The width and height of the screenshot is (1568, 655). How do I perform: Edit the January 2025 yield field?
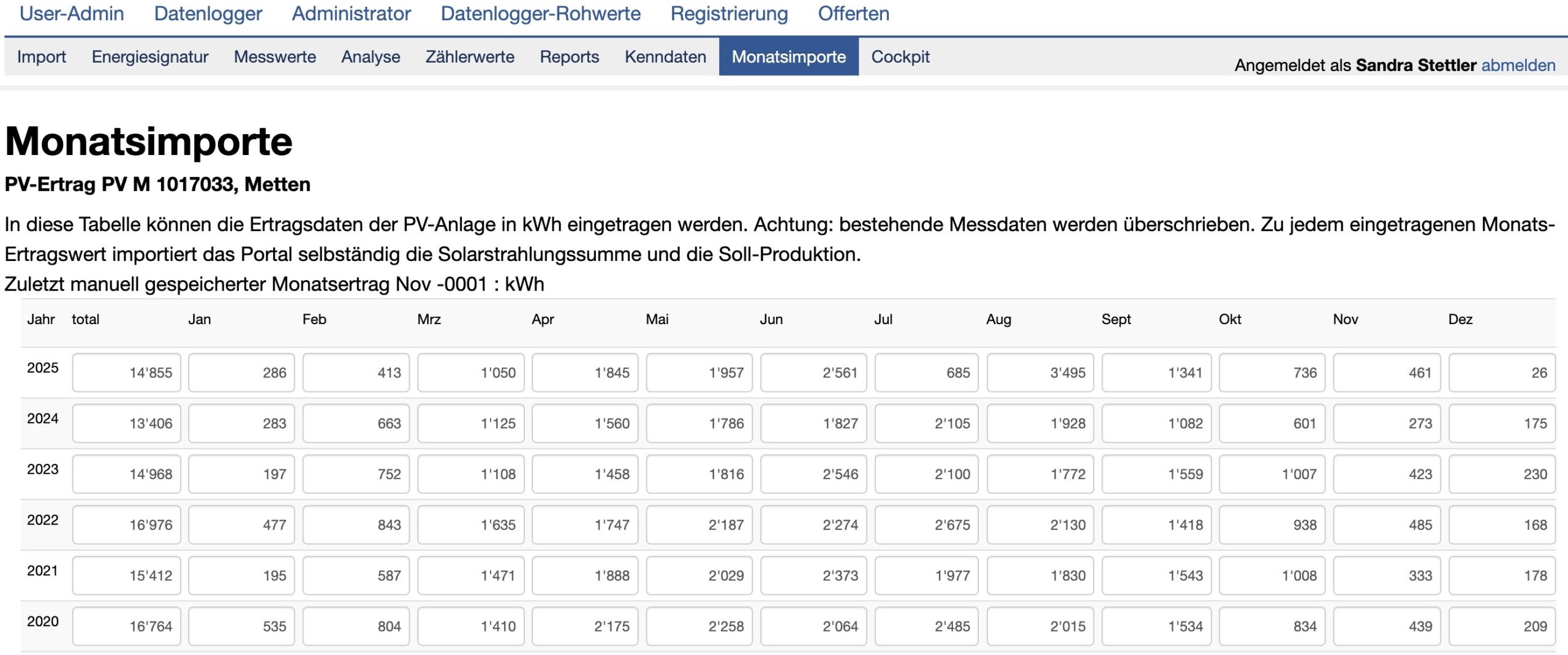[241, 373]
